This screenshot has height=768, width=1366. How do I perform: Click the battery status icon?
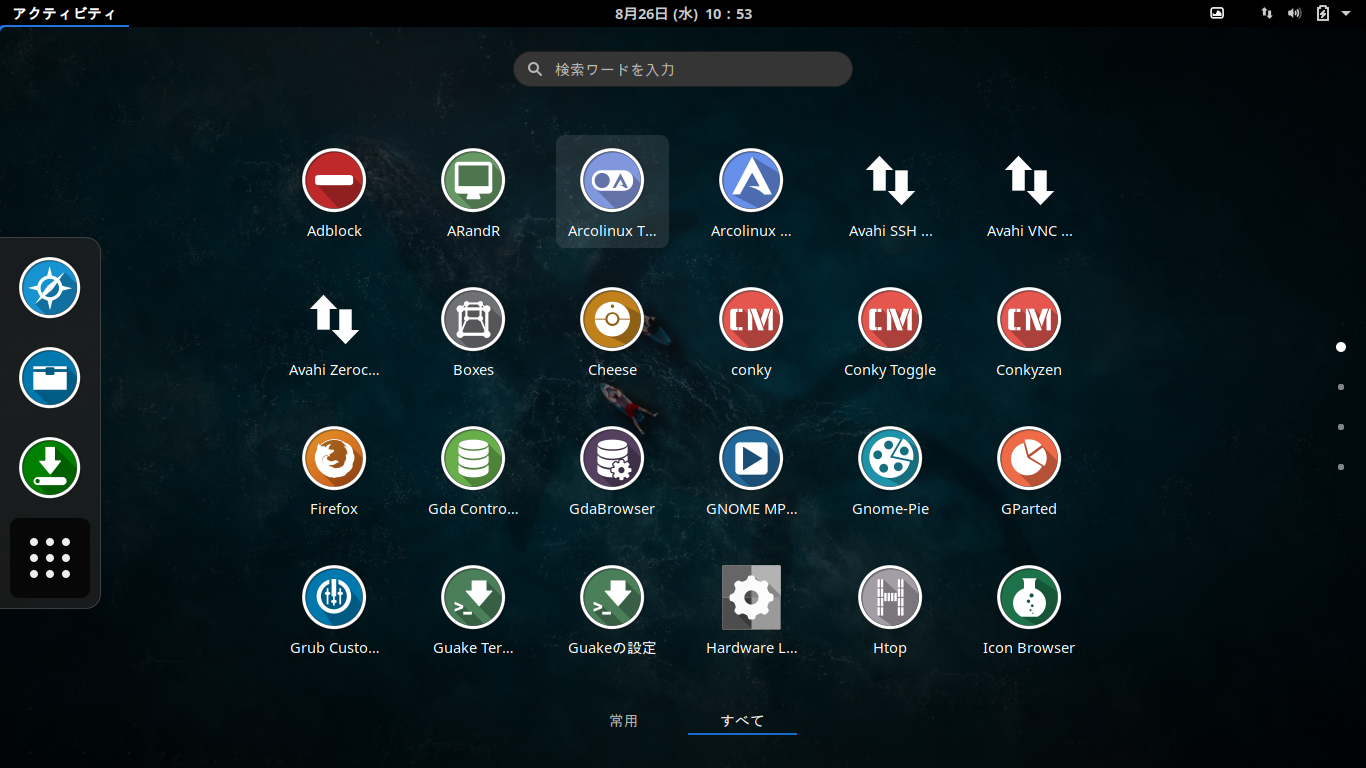point(1323,13)
